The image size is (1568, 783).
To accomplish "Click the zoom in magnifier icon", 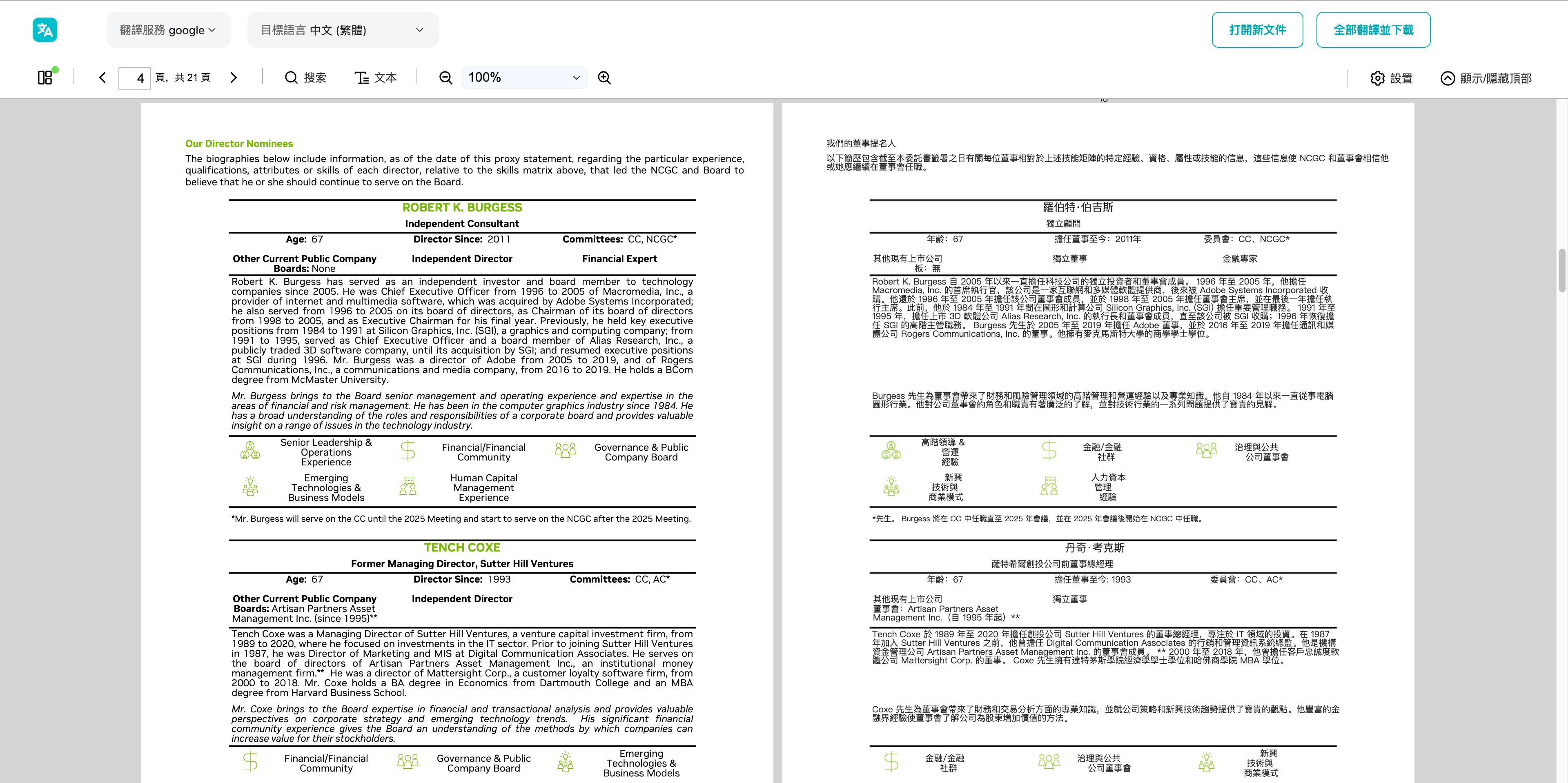I will (604, 78).
